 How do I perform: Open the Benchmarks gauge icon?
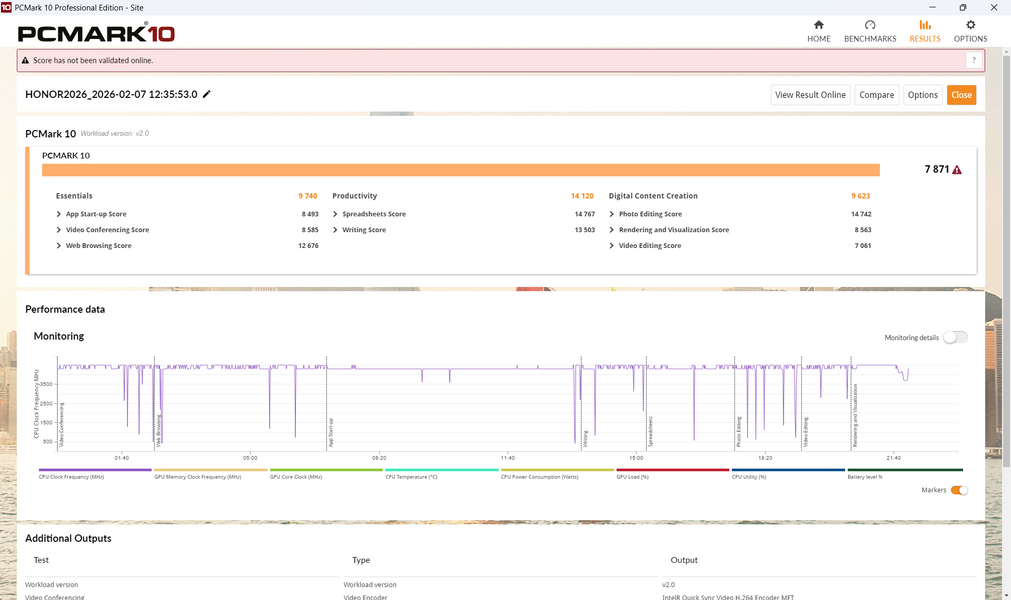click(869, 25)
